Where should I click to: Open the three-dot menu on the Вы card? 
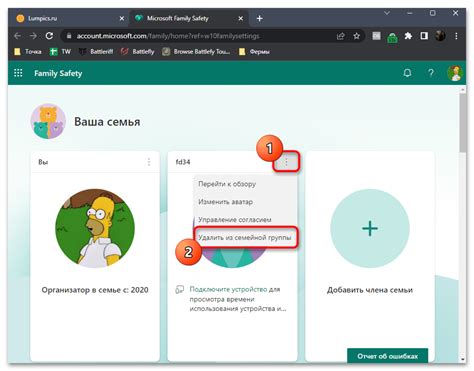[149, 162]
